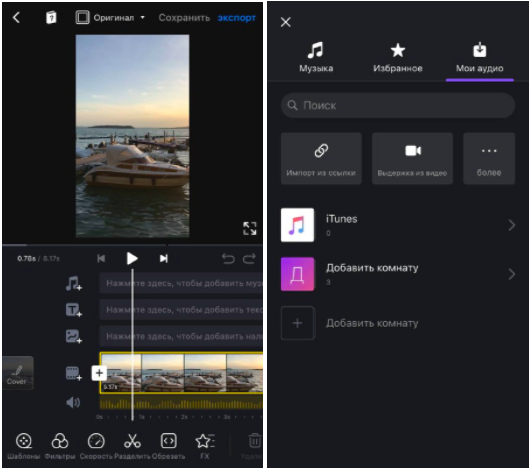Mute the clip with speaker icon

(73, 402)
